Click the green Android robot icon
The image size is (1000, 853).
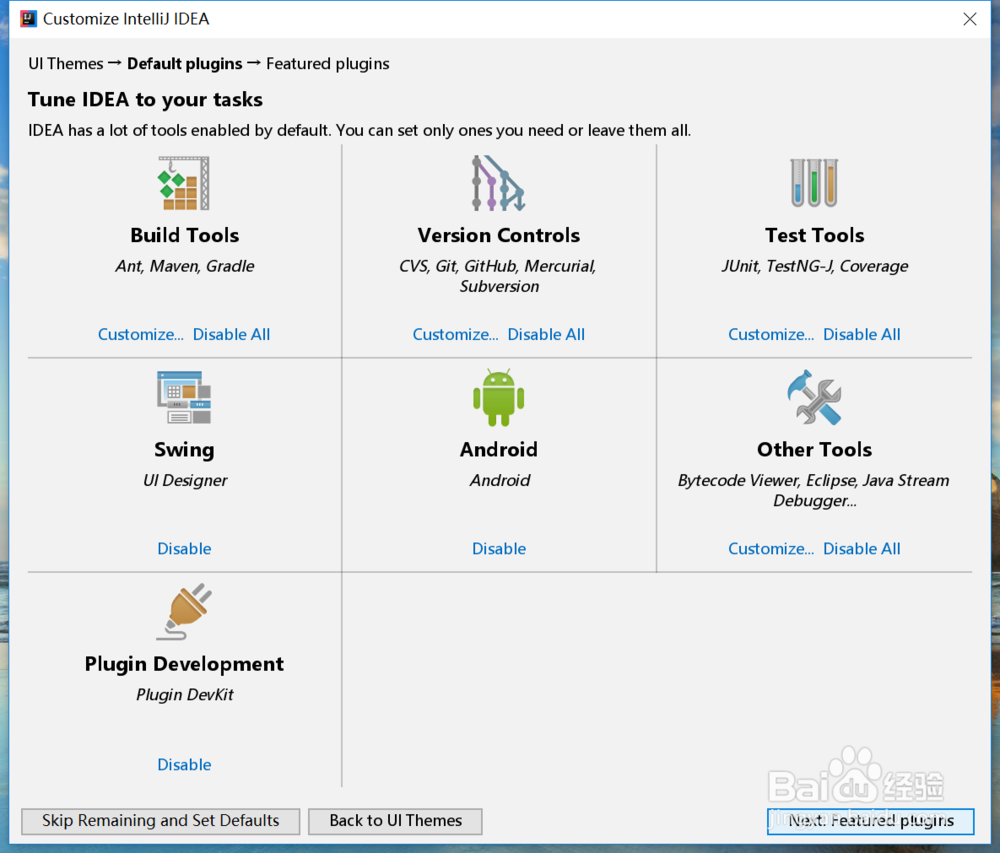[499, 397]
